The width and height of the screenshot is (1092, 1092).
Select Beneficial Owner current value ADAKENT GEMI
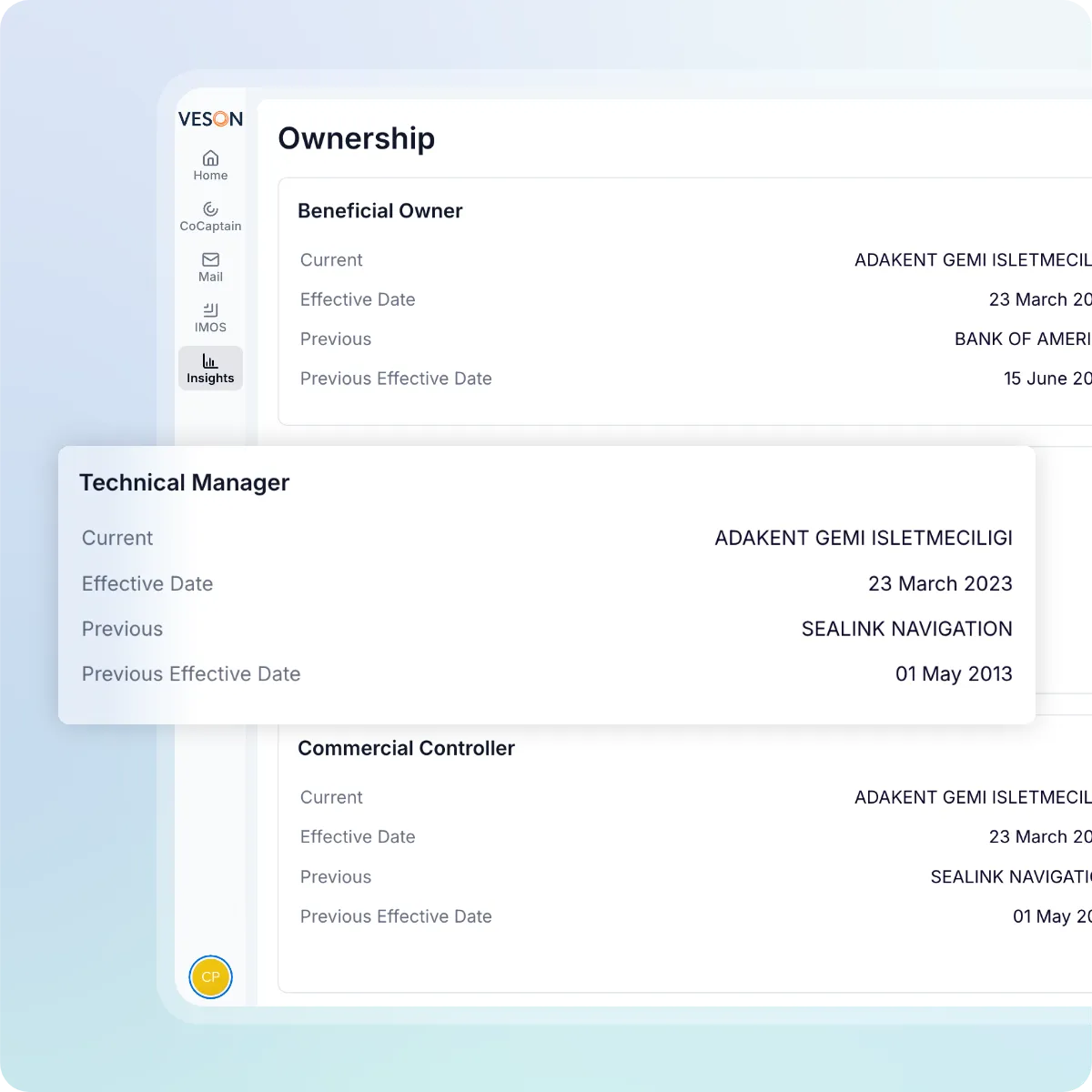973,260
